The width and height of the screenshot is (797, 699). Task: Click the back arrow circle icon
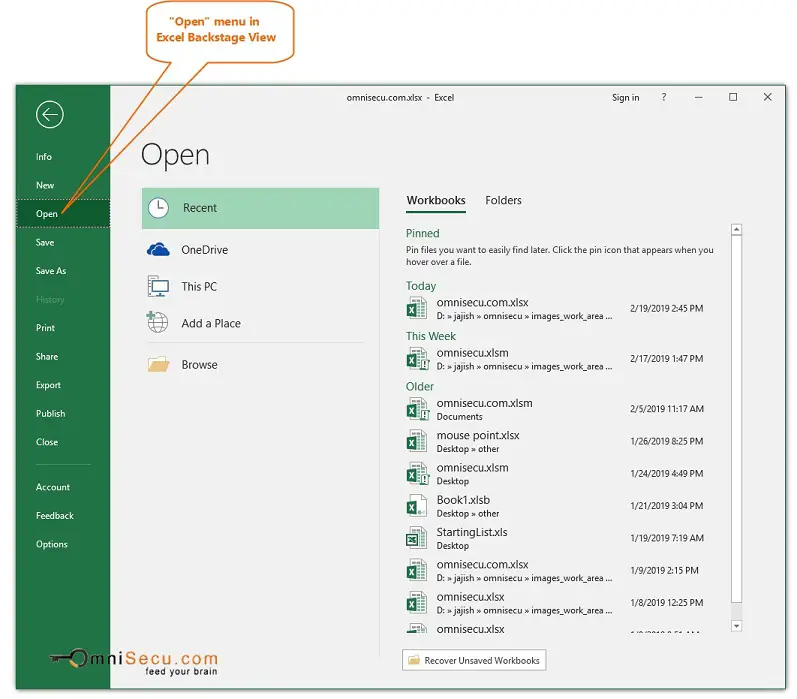pyautogui.click(x=49, y=115)
